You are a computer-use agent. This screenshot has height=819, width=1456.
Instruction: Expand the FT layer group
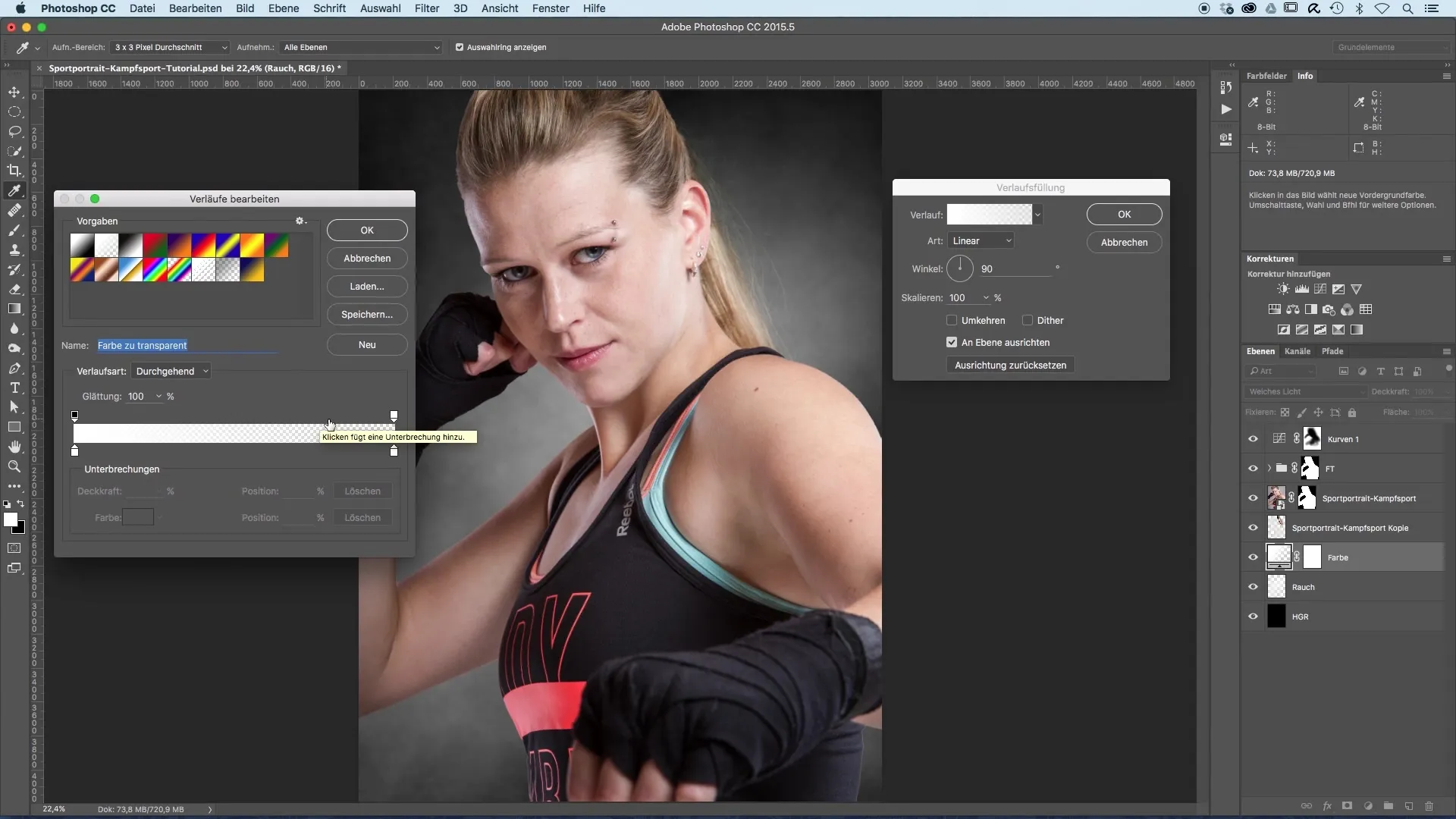(1269, 469)
